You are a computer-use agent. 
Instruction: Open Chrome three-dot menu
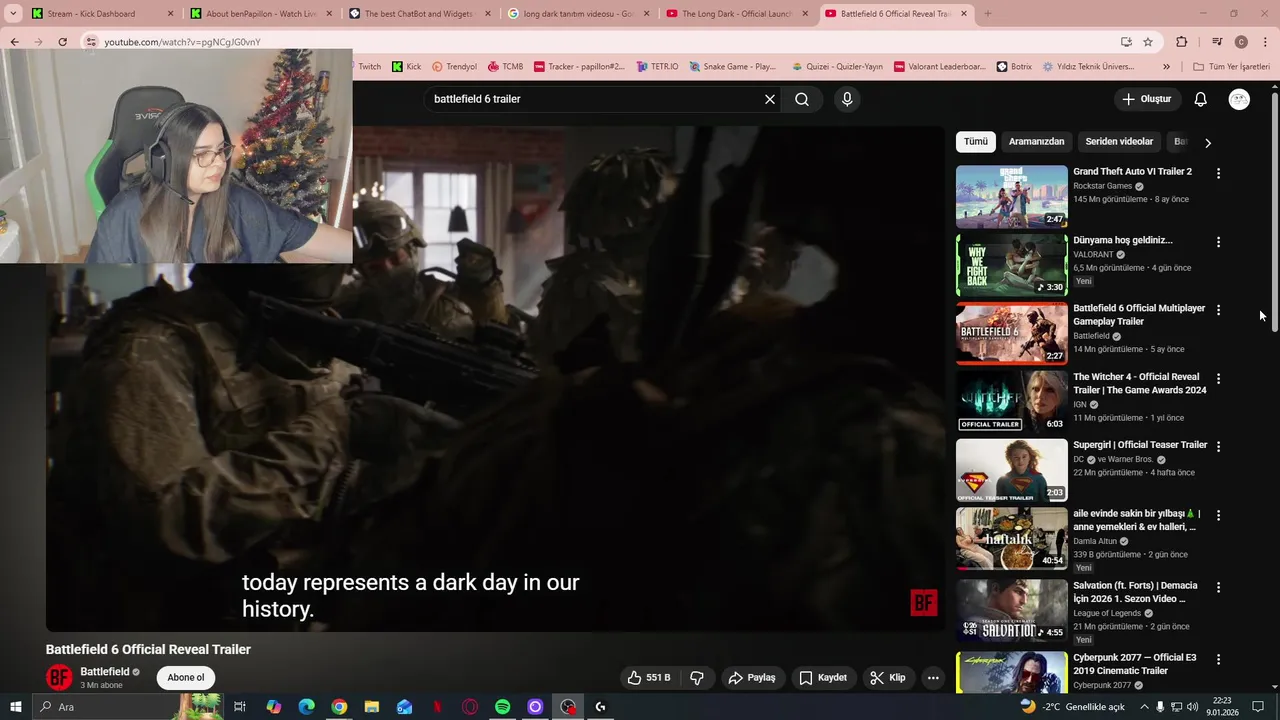1264,42
